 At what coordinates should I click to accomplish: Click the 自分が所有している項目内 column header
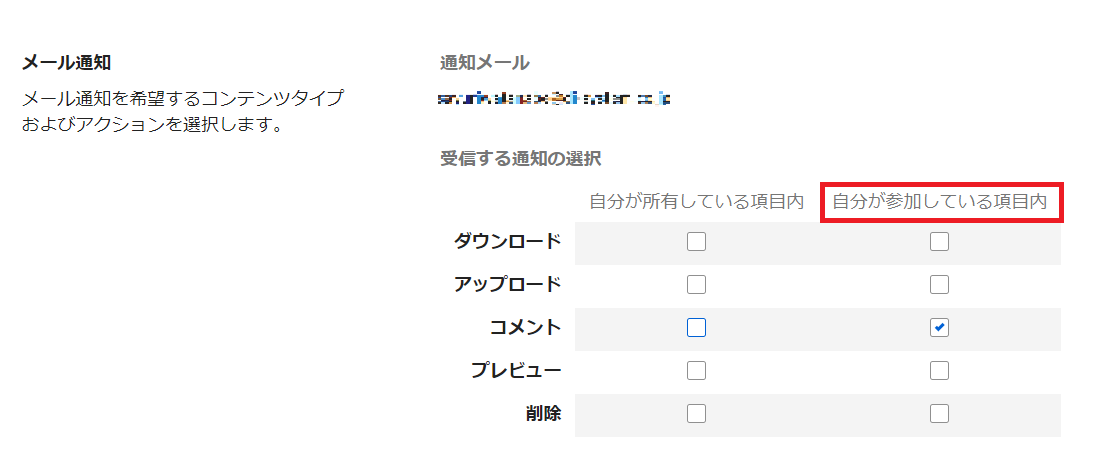(x=697, y=202)
